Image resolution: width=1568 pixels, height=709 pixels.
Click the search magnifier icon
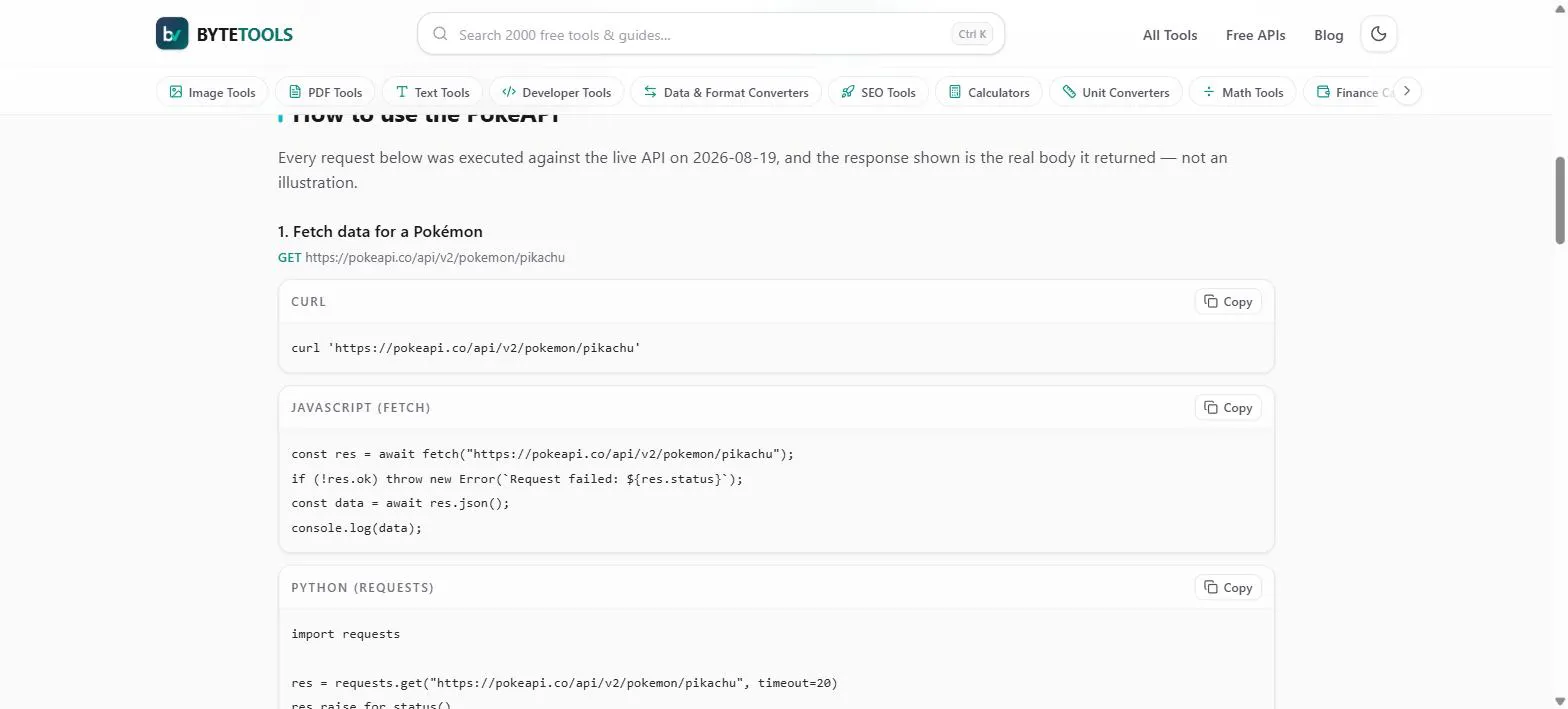(440, 34)
